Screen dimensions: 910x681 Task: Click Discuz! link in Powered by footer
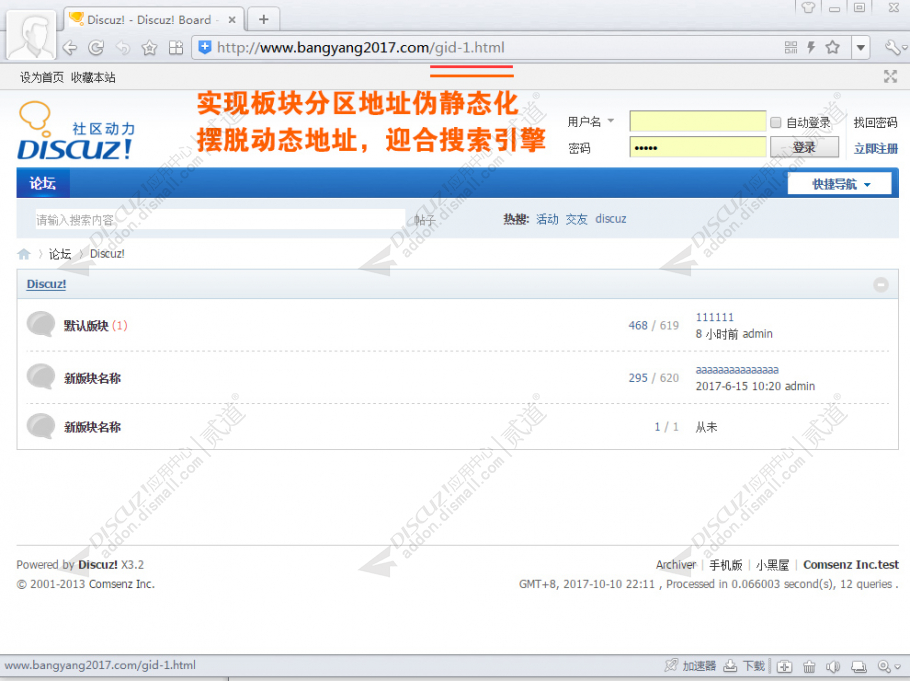click(98, 564)
